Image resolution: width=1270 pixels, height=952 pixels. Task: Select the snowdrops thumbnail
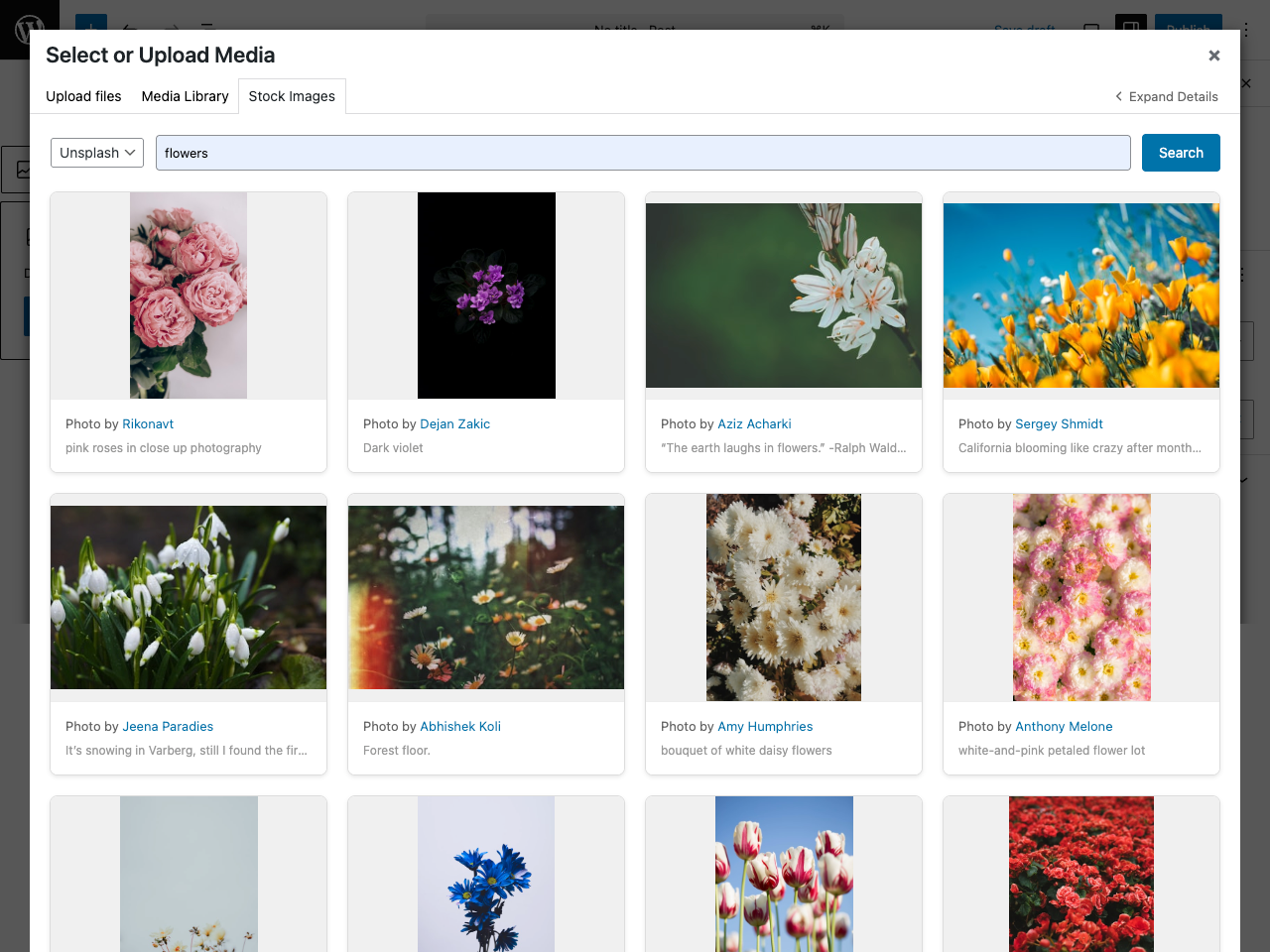click(189, 598)
